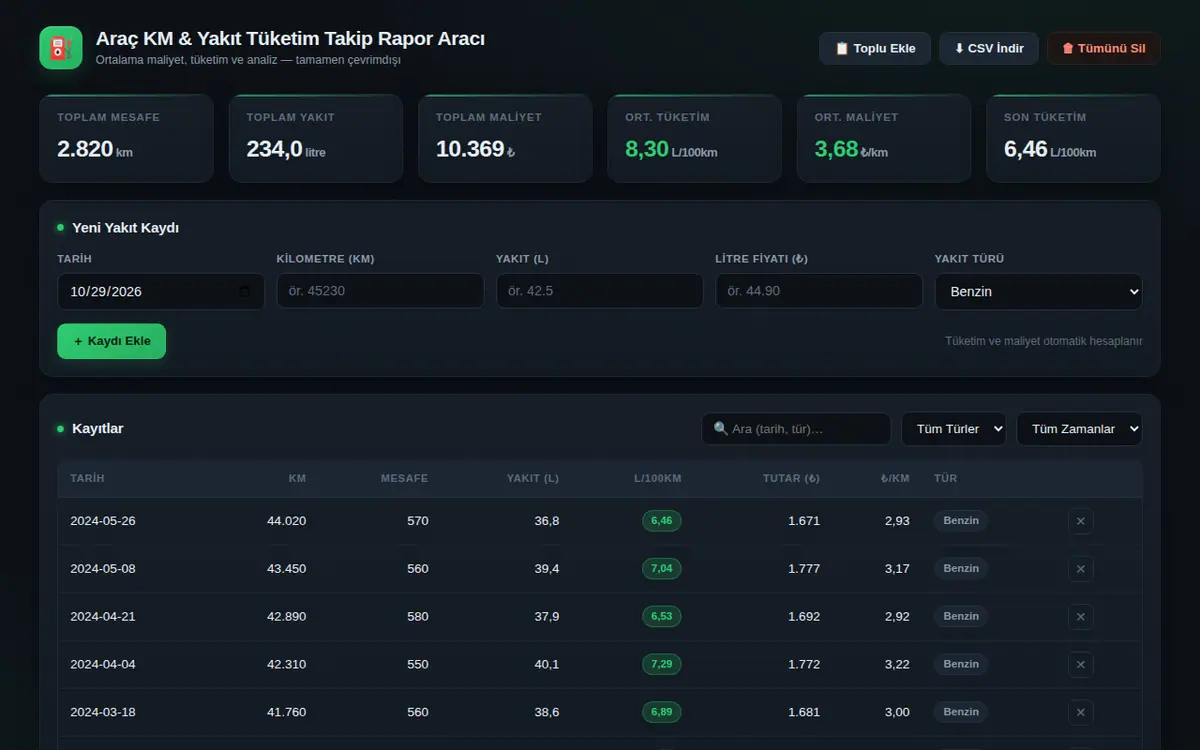The height and width of the screenshot is (750, 1200).
Task: Click the Yeni Yakıt Kaydı heading
Action: tap(126, 228)
